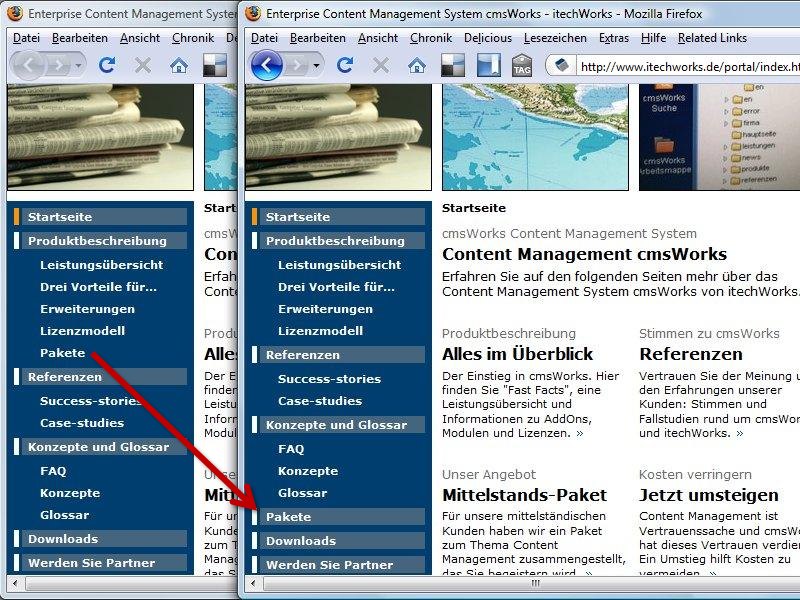Click the TAG icon in the front toolbar
The width and height of the screenshot is (800, 600).
(x=522, y=65)
